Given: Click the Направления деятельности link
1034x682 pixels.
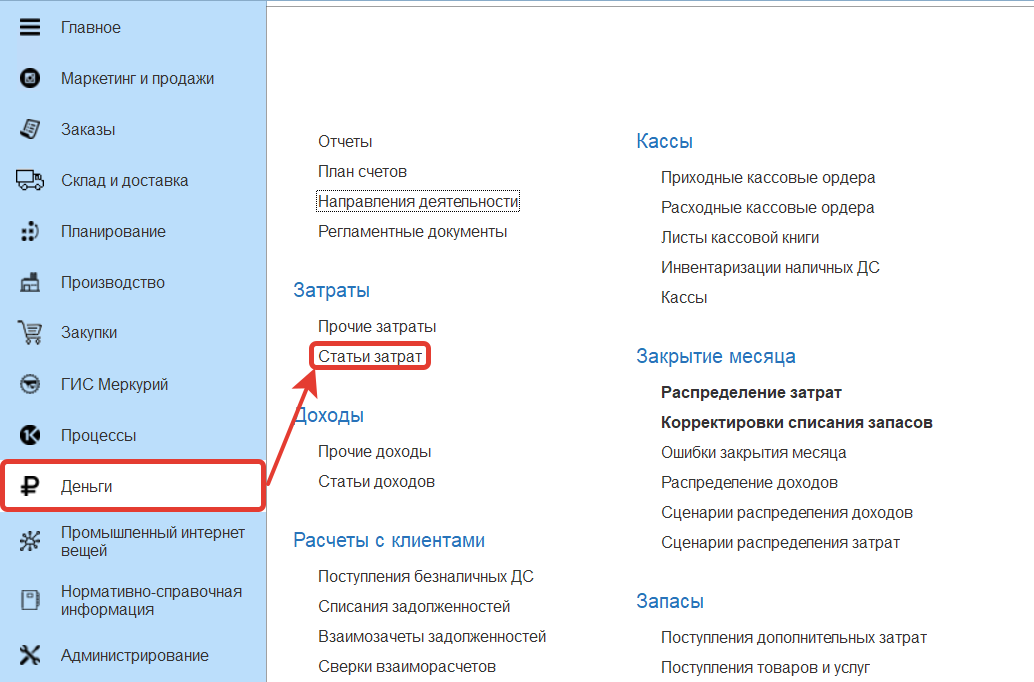Looking at the screenshot, I should click(x=418, y=201).
